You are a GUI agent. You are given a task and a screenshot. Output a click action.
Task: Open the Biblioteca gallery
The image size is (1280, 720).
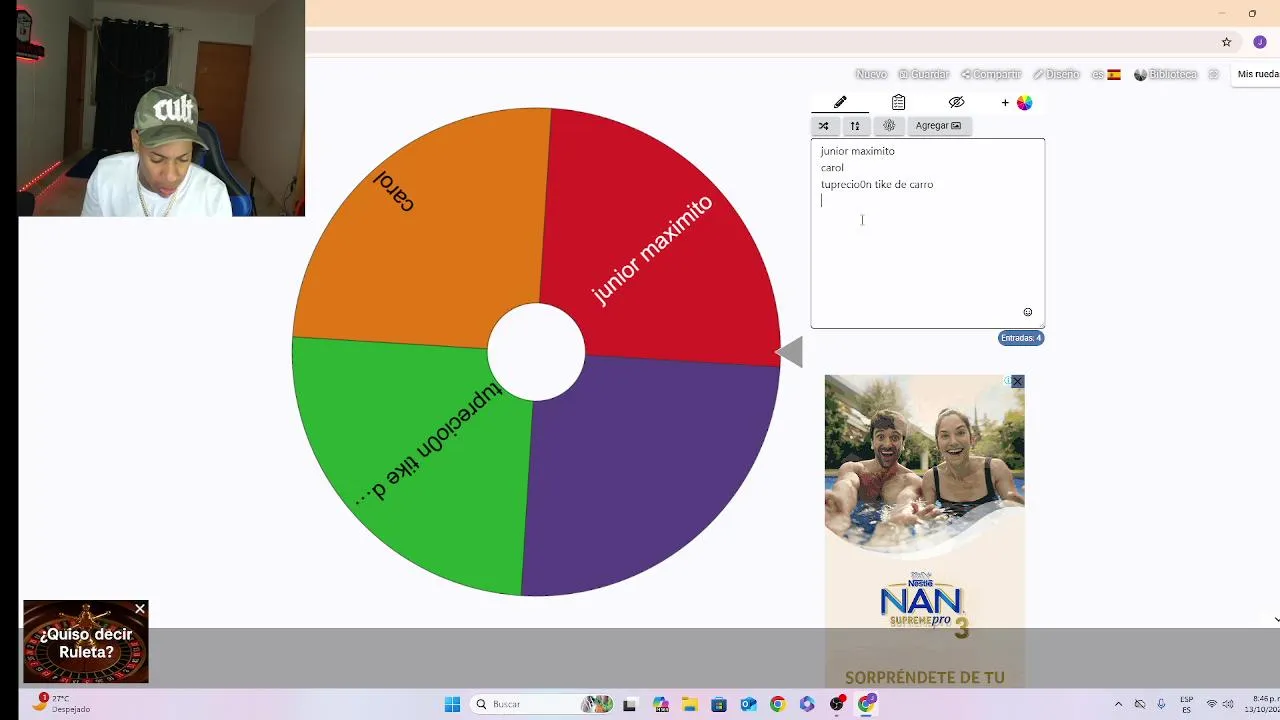pyautogui.click(x=1165, y=74)
